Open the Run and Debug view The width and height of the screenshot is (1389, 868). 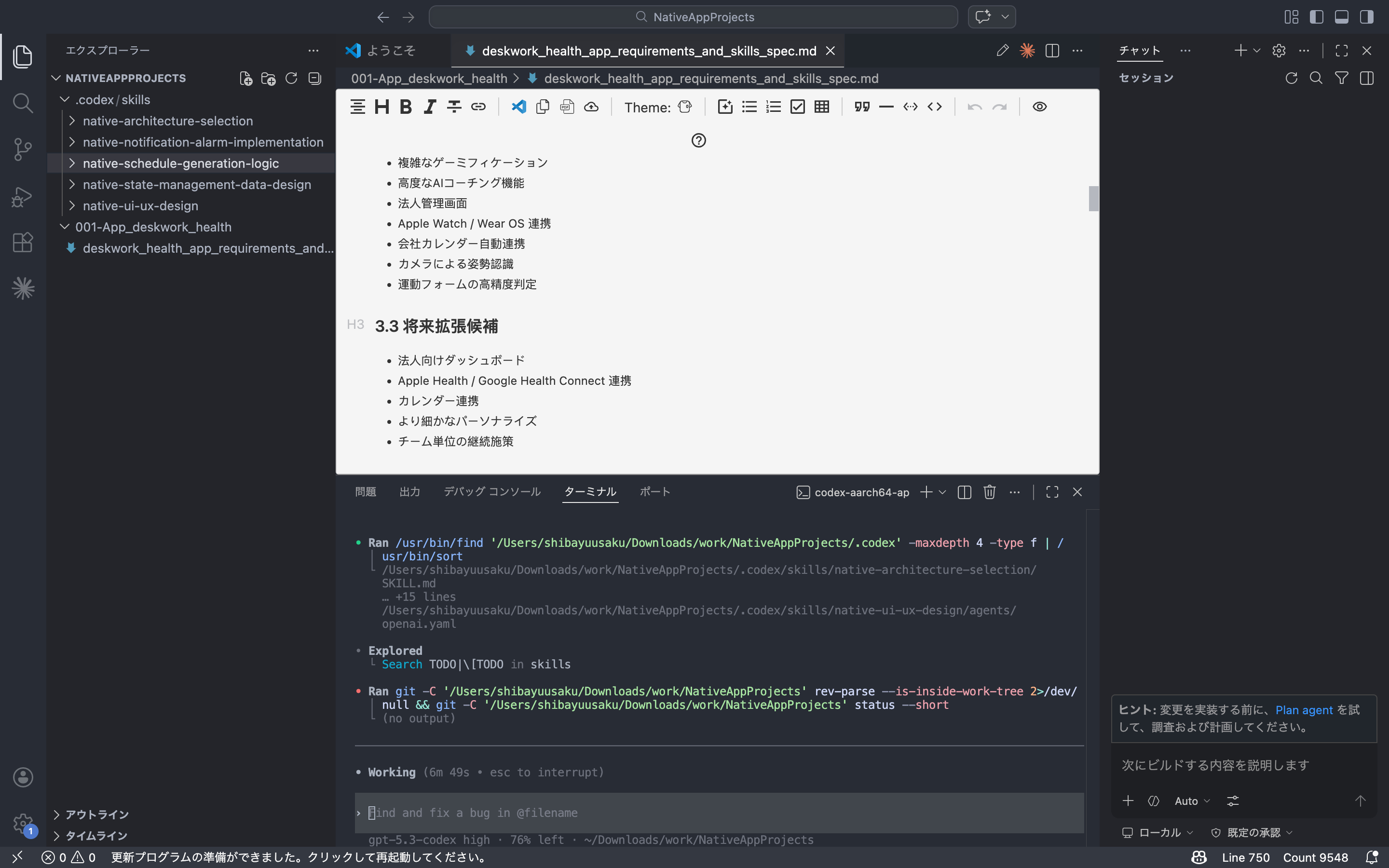22,196
